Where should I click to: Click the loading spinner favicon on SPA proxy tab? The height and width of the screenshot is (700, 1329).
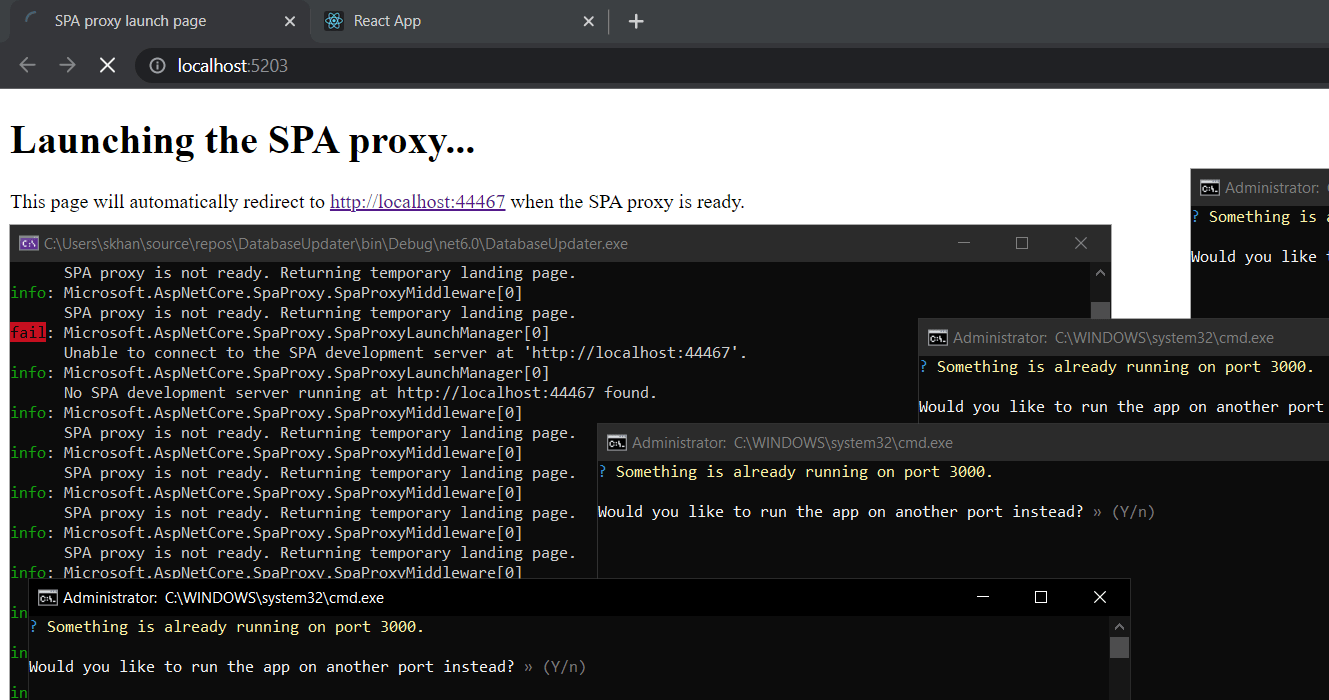pyautogui.click(x=28, y=20)
